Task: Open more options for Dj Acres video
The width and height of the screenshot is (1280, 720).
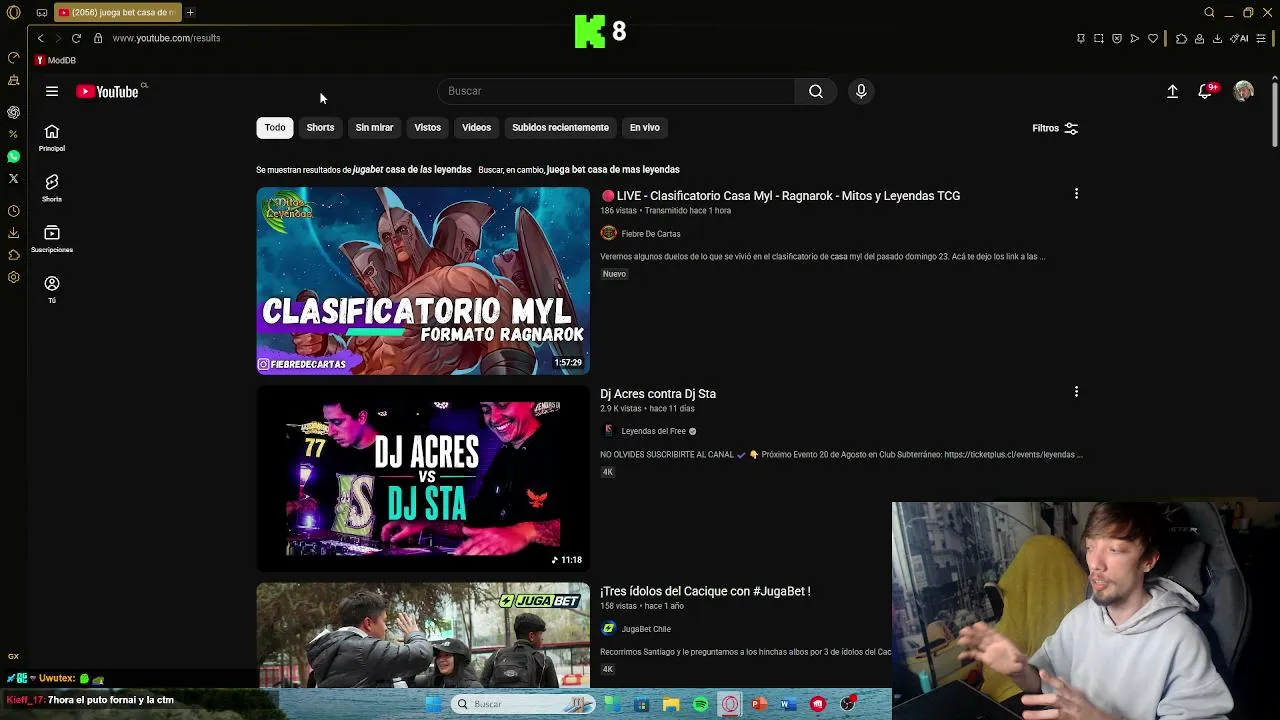Action: pyautogui.click(x=1076, y=392)
